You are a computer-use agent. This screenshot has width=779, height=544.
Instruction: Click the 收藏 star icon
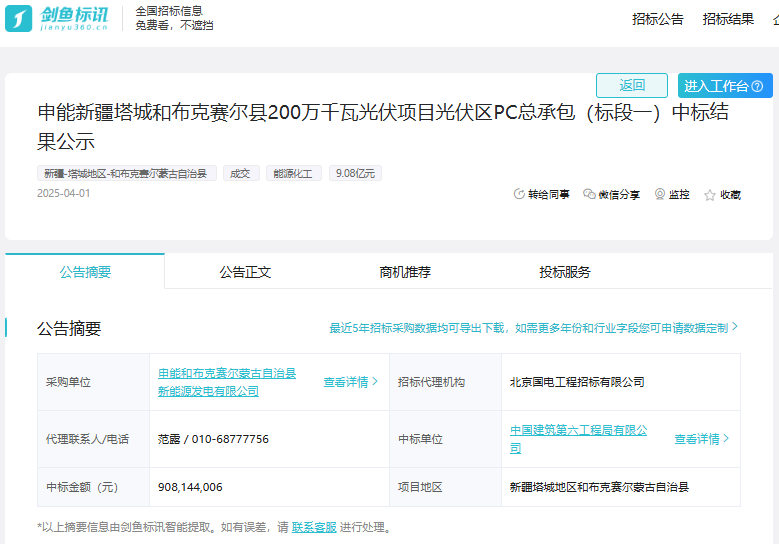(710, 195)
